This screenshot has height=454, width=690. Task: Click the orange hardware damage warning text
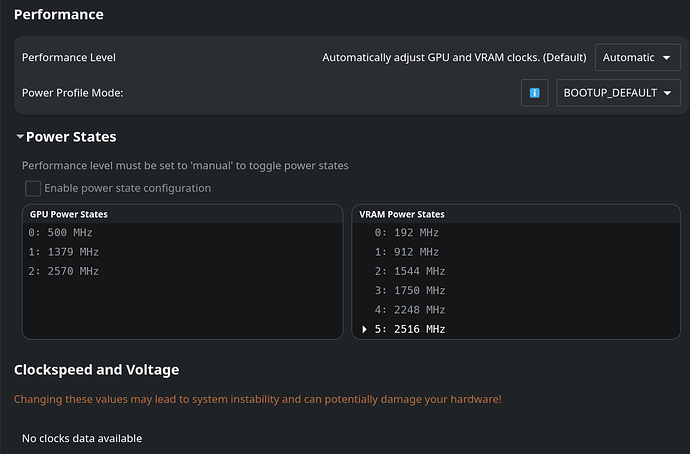[x=257, y=399]
